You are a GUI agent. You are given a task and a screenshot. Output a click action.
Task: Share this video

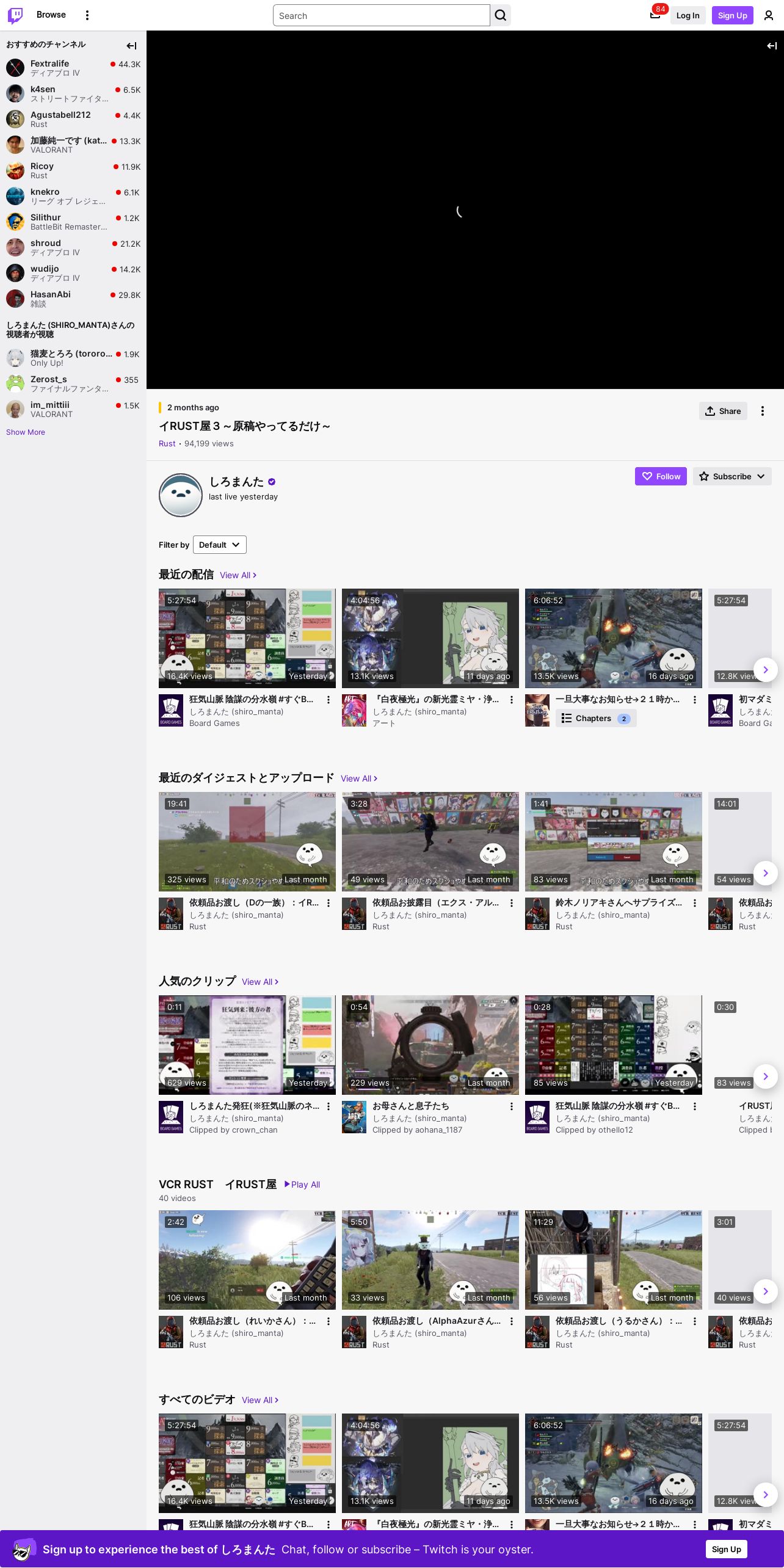(x=723, y=411)
